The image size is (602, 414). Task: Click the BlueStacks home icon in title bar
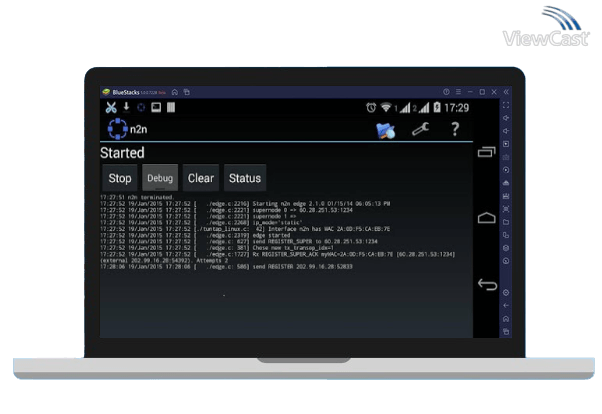pyautogui.click(x=174, y=92)
